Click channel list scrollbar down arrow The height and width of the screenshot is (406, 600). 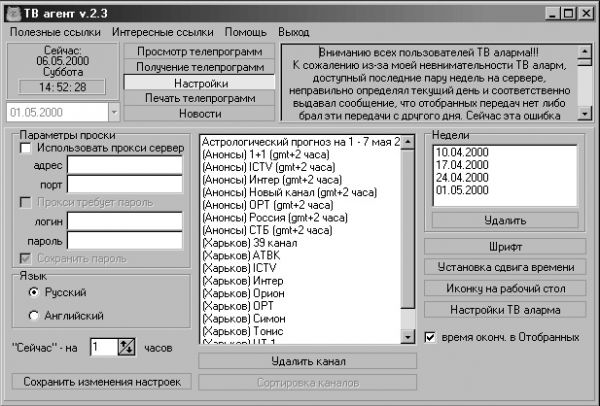pos(408,337)
